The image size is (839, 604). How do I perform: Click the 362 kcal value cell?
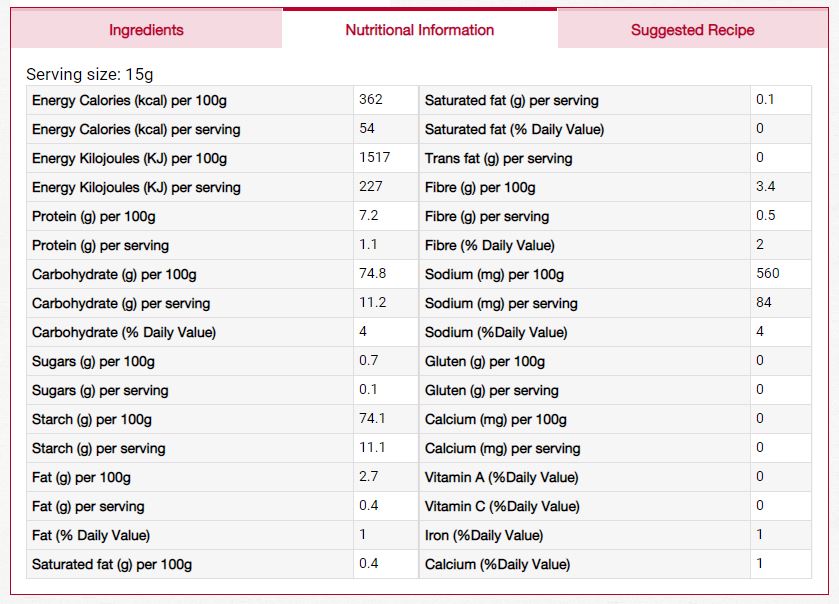[385, 100]
